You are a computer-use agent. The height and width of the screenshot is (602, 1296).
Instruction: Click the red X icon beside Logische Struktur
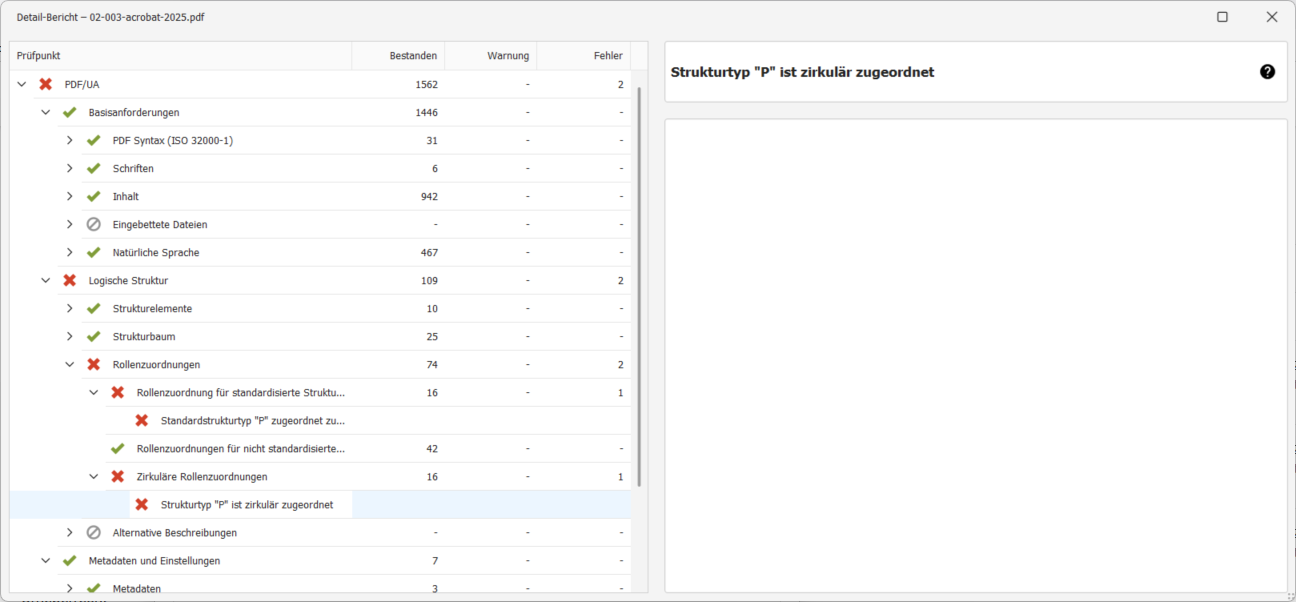[x=70, y=281]
